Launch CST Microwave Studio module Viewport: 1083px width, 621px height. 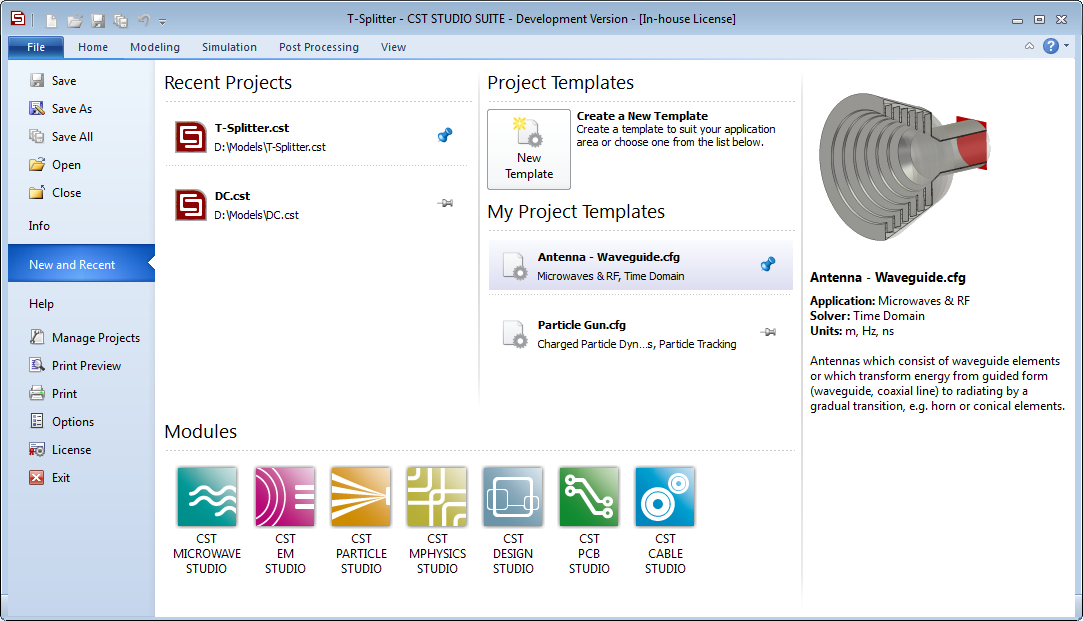point(207,520)
